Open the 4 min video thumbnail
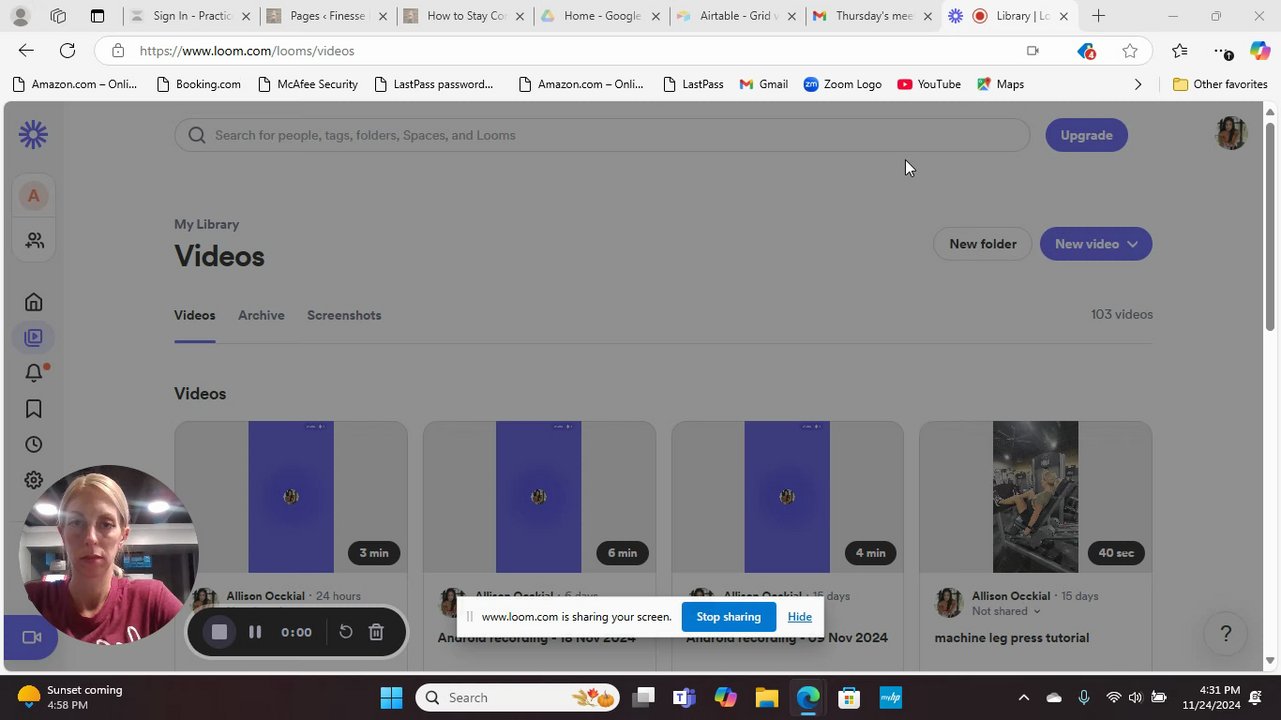The image size is (1281, 720). pos(787,497)
